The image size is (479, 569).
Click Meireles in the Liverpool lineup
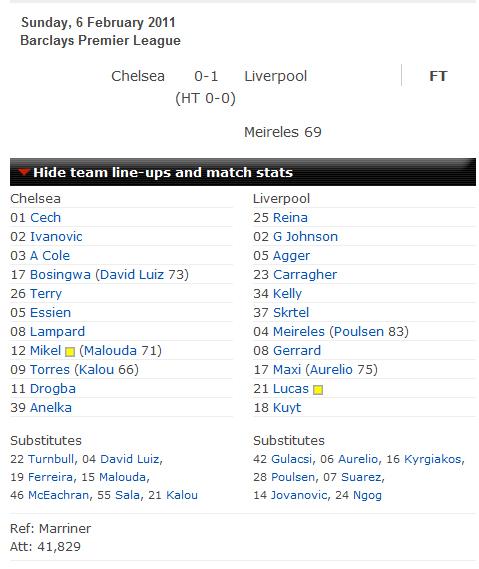click(x=299, y=332)
